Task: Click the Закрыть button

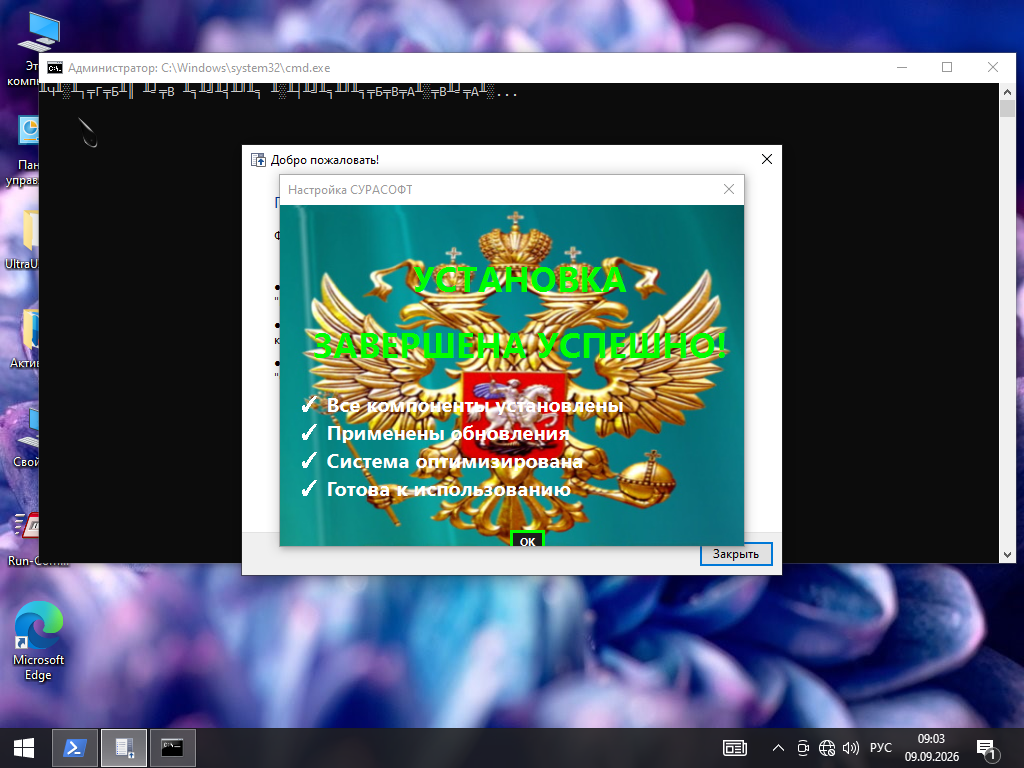Action: click(x=736, y=554)
